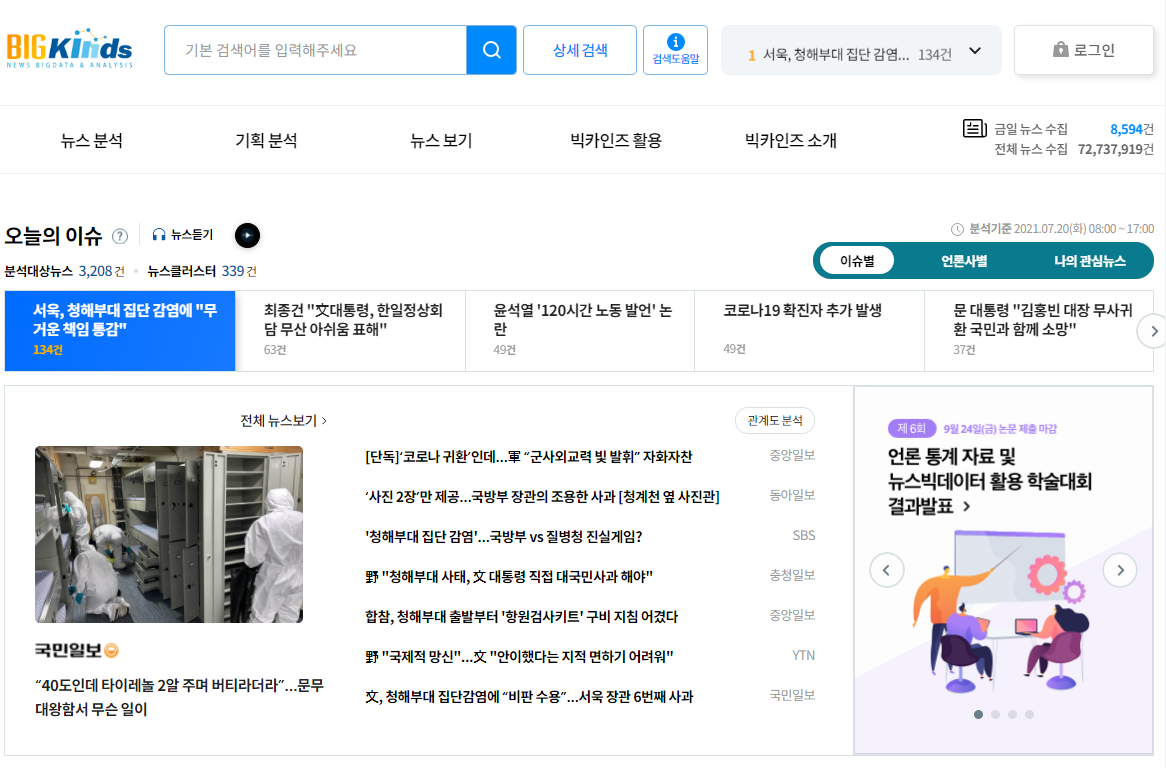Switch to the 이슈별 view toggle

[857, 261]
